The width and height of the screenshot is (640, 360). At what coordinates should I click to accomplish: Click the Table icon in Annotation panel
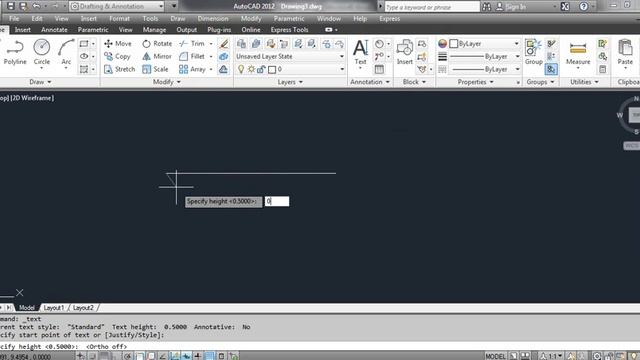click(379, 69)
